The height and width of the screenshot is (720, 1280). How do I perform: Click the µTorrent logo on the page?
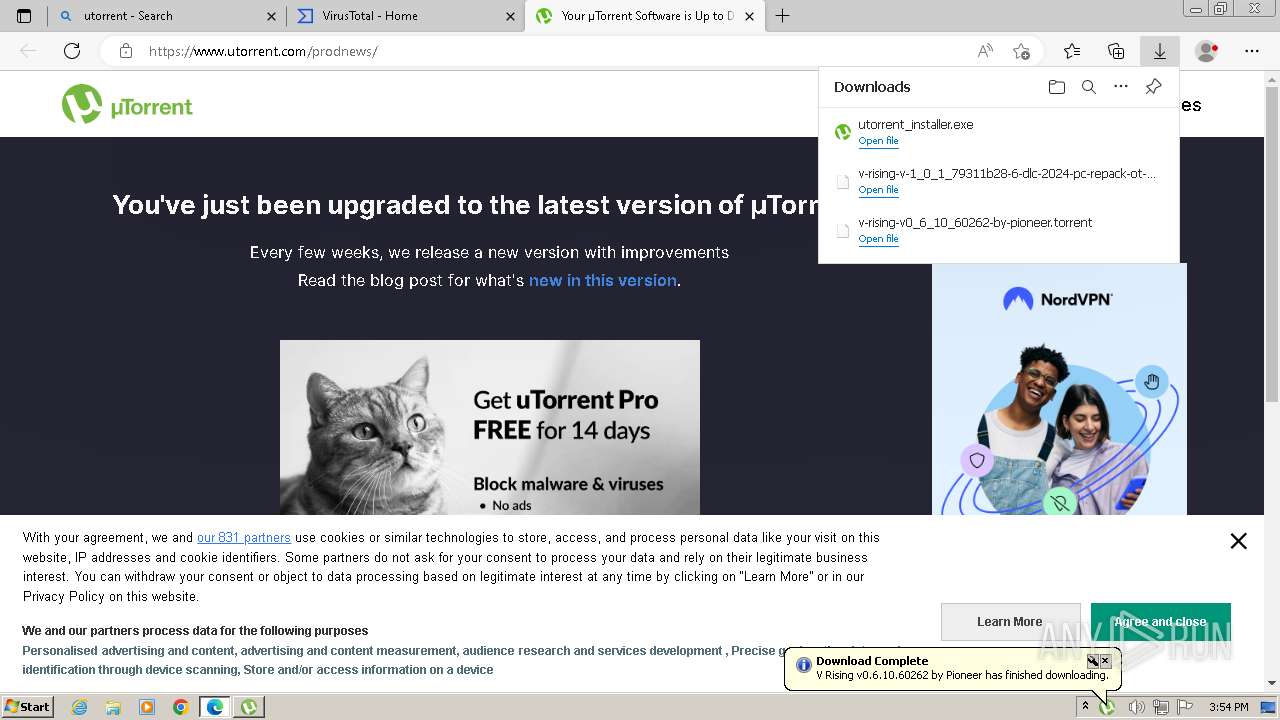coord(127,104)
